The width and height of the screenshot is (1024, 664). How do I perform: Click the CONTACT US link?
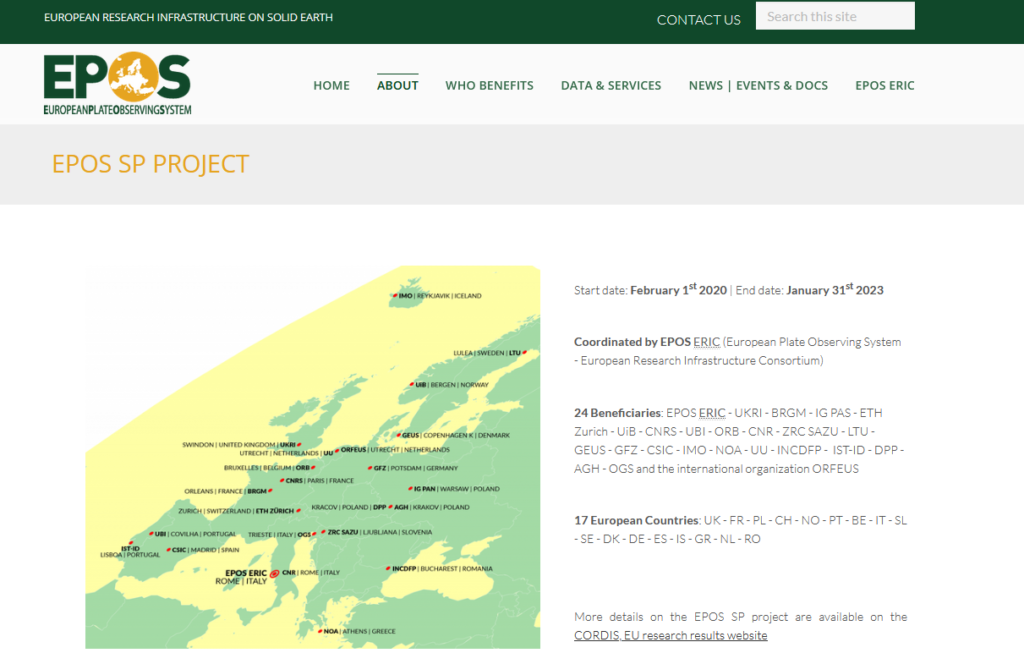[x=698, y=20]
